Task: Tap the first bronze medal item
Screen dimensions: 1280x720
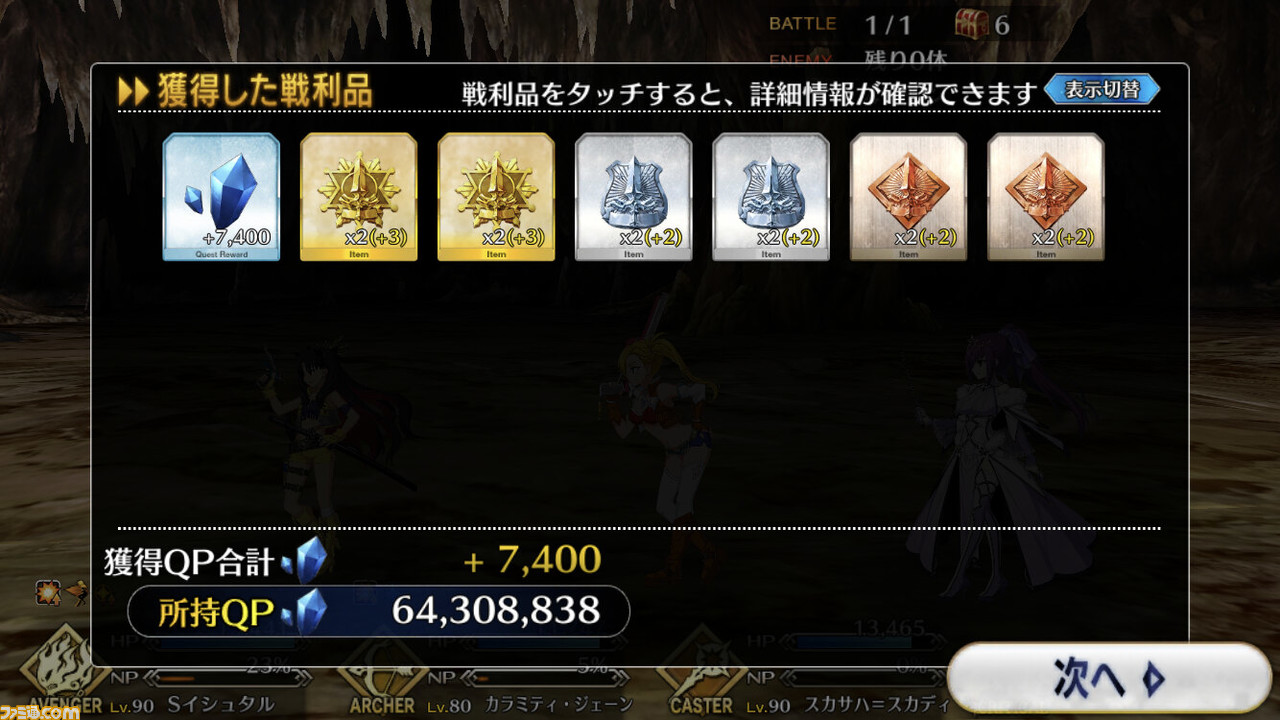Action: [908, 197]
